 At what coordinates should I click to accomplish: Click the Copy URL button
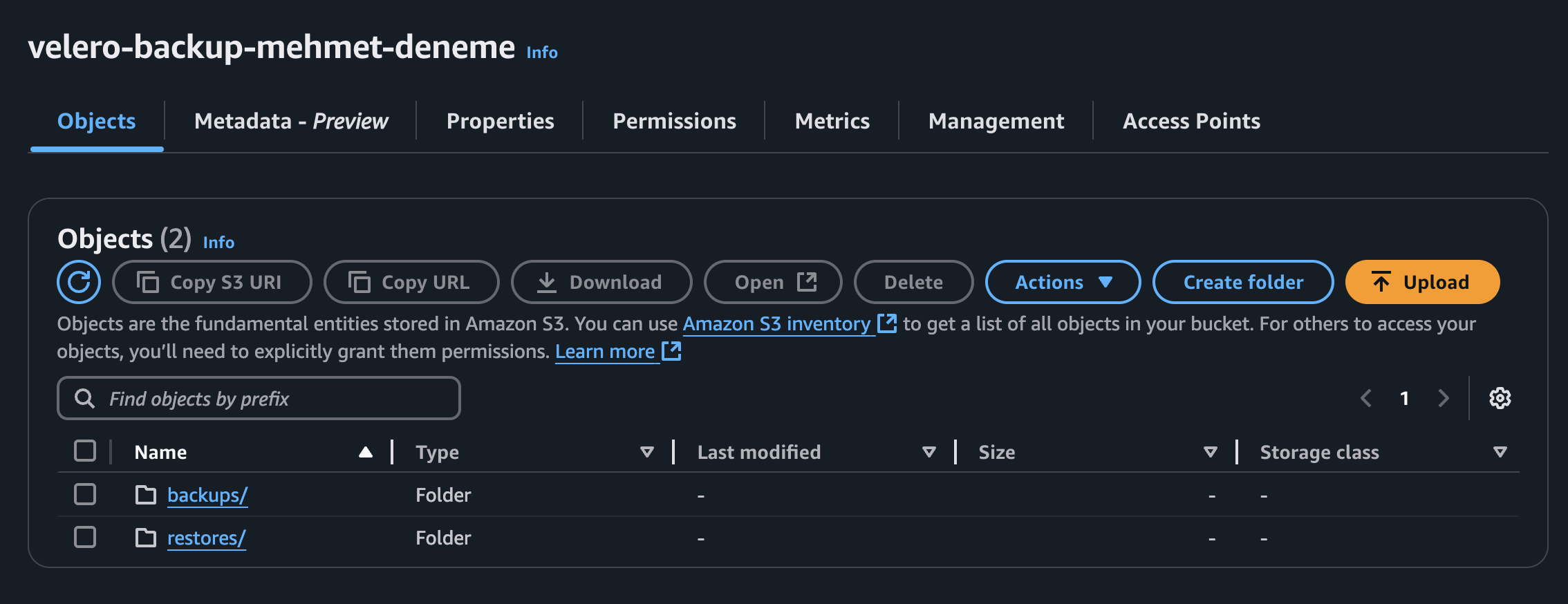click(411, 282)
